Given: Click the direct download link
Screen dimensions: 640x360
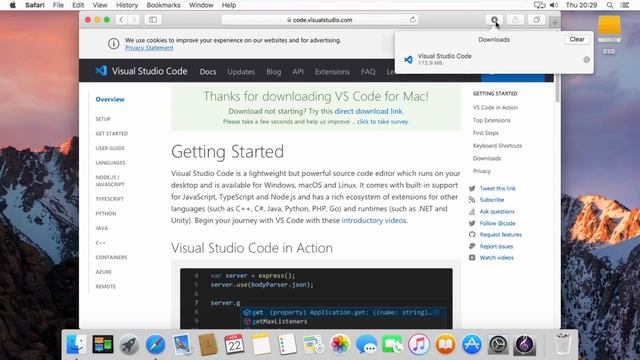Looking at the screenshot, I should pos(368,111).
